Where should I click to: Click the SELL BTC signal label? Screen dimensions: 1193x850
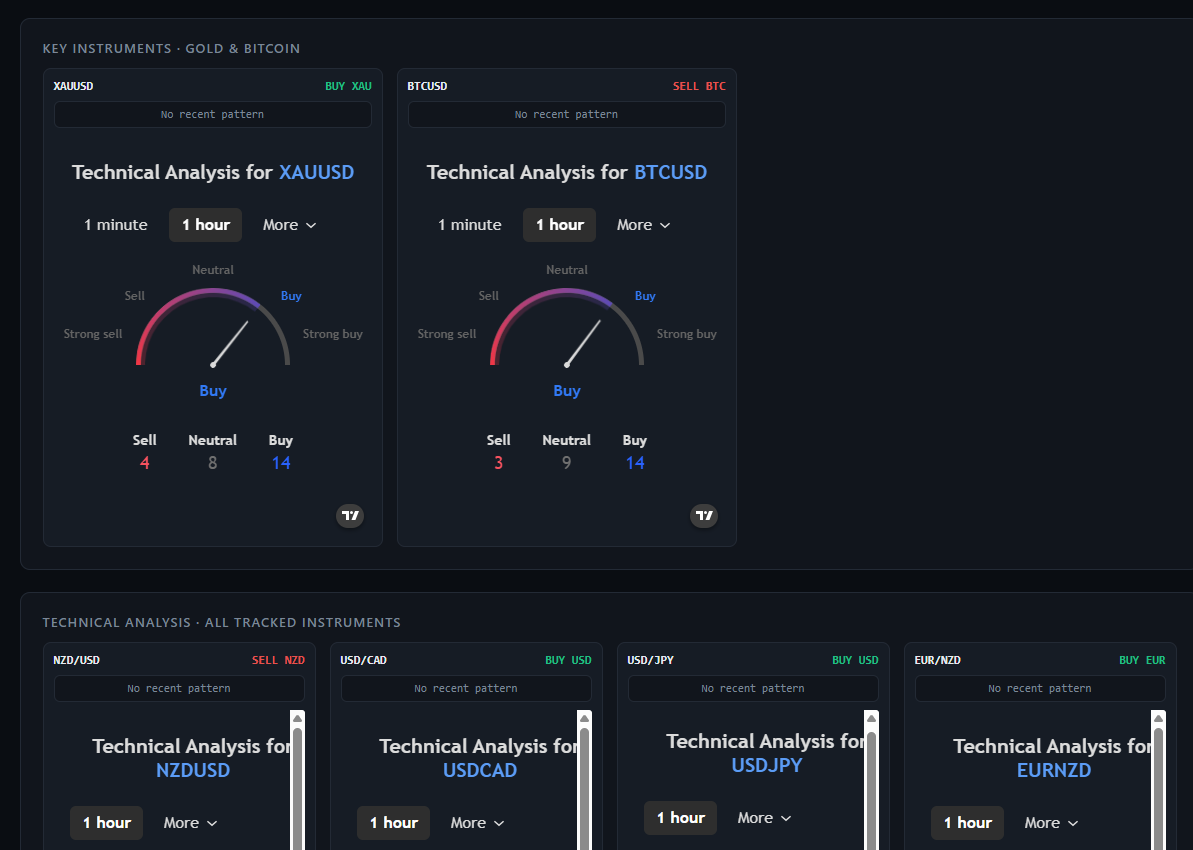coord(699,86)
